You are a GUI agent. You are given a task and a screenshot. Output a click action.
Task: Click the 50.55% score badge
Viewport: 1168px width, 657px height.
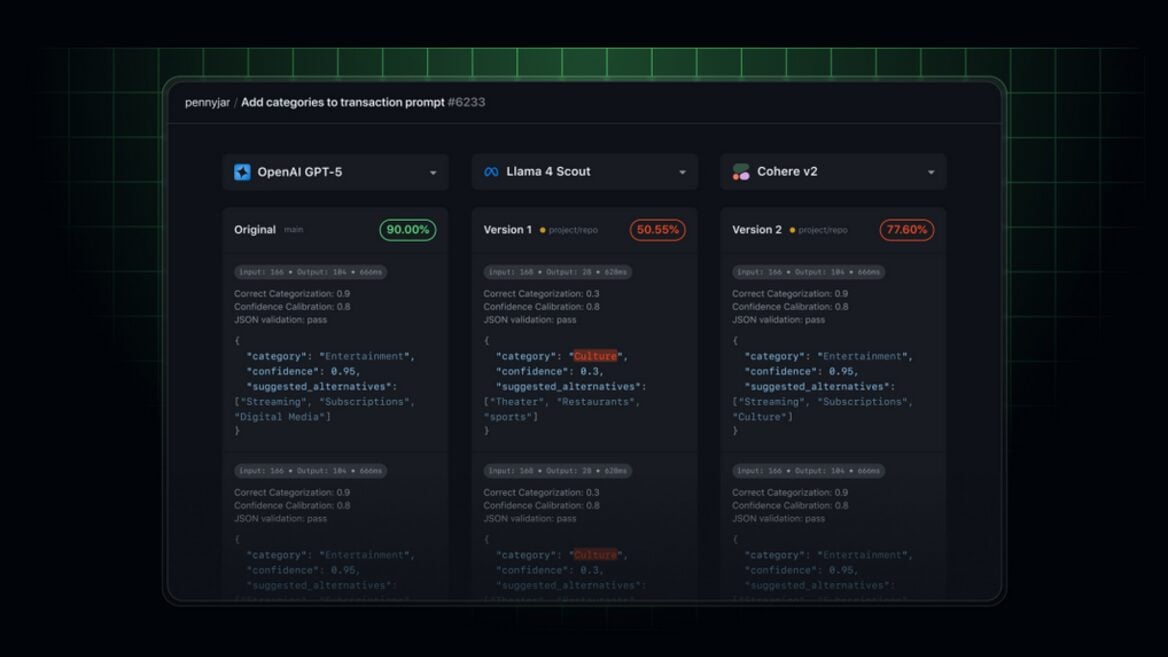point(657,229)
